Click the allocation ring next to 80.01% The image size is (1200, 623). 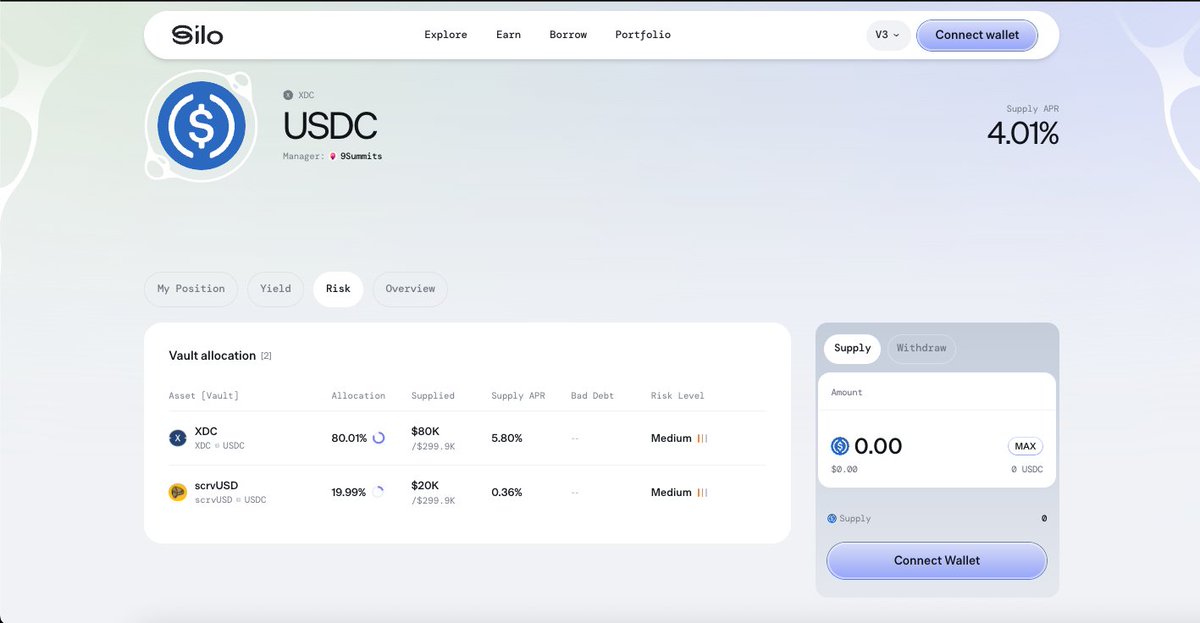pyautogui.click(x=379, y=438)
